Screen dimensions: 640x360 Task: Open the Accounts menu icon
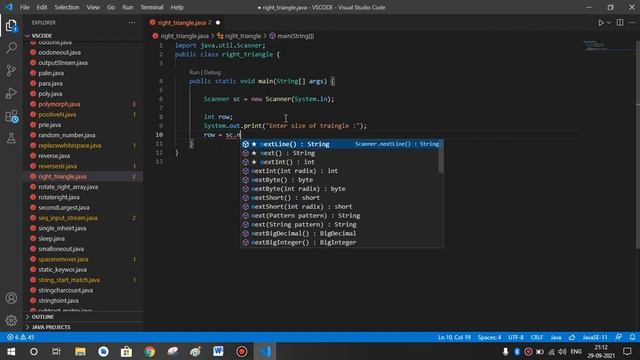click(x=11, y=298)
